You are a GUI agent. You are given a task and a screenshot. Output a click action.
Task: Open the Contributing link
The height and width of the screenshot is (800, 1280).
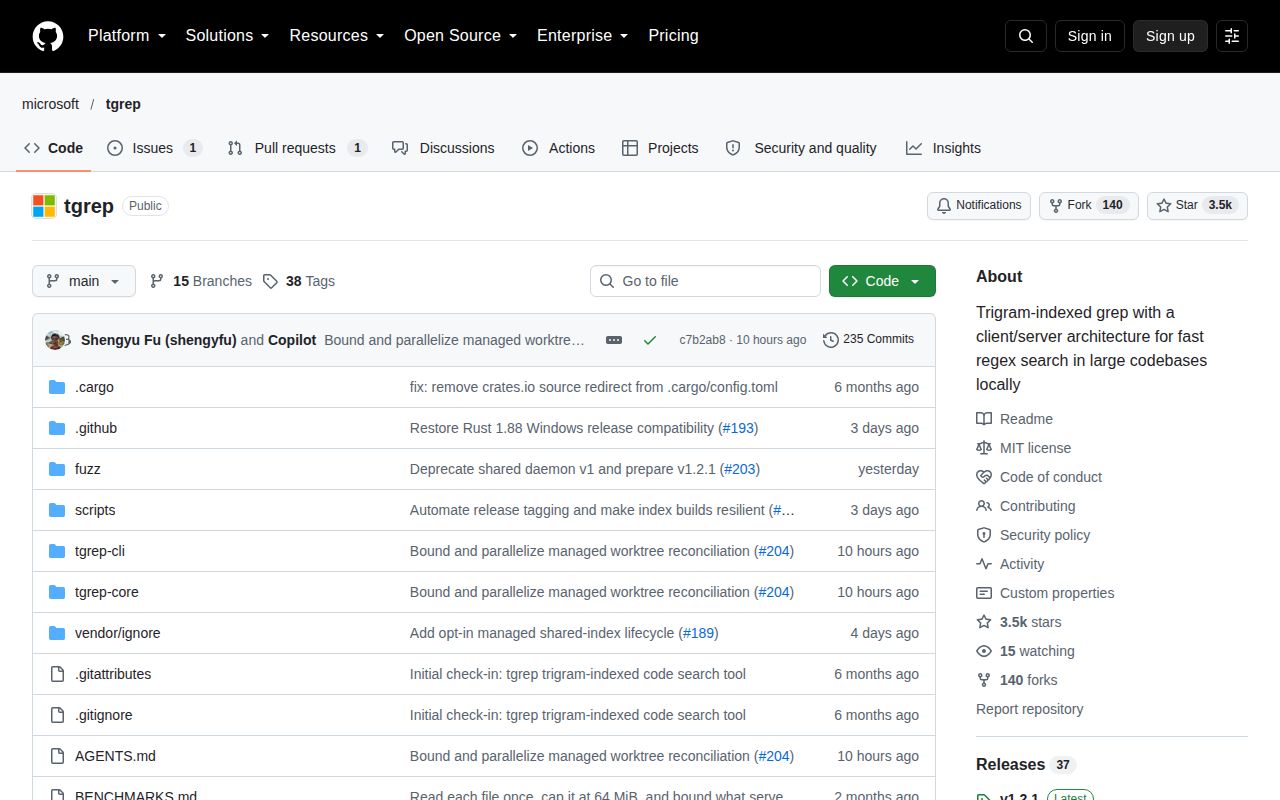1026,506
